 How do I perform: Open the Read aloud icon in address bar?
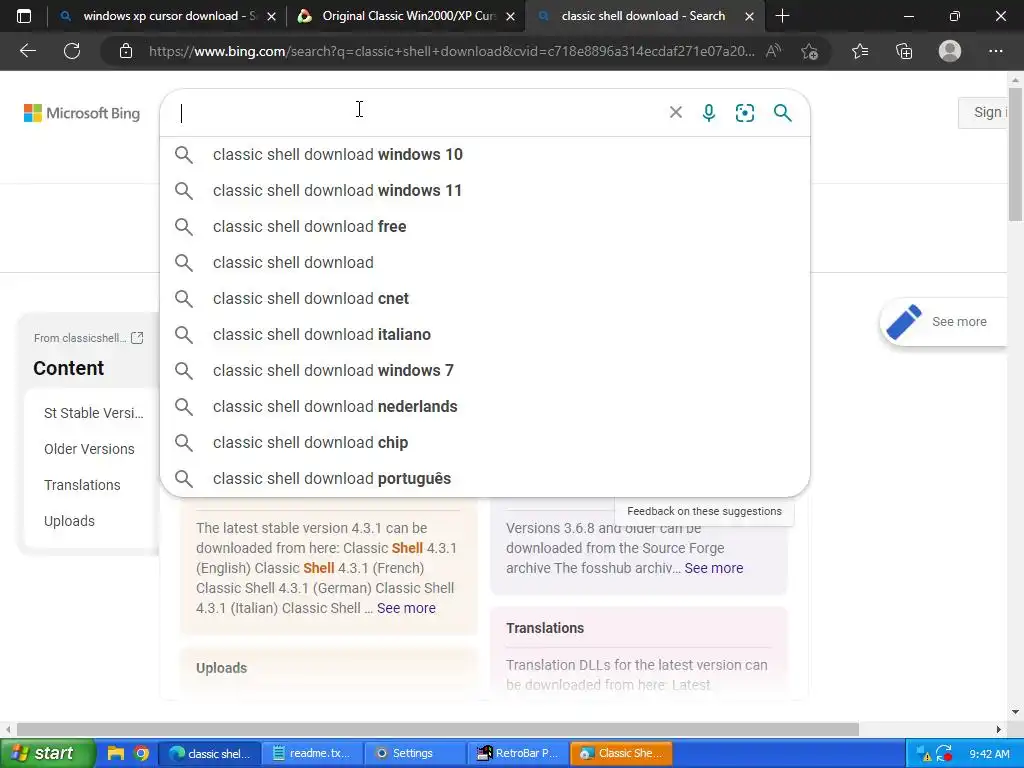click(773, 51)
